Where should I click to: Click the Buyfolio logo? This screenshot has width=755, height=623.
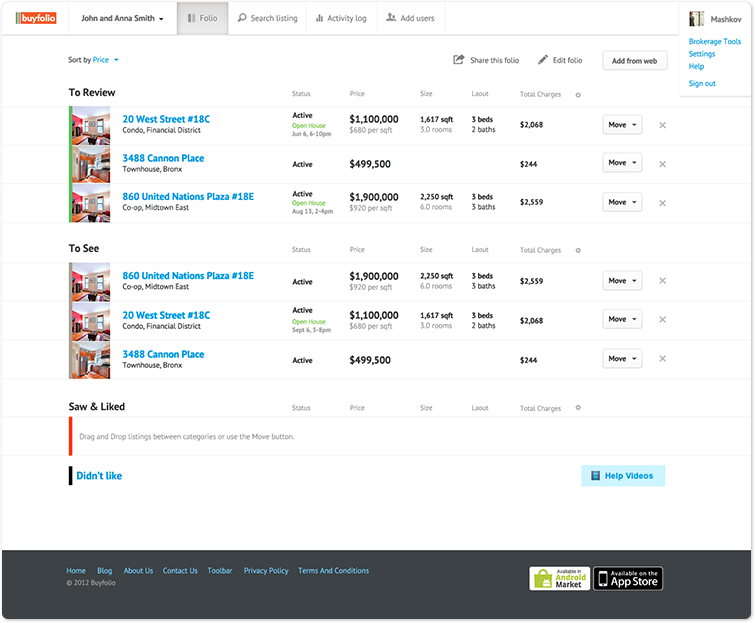click(34, 18)
